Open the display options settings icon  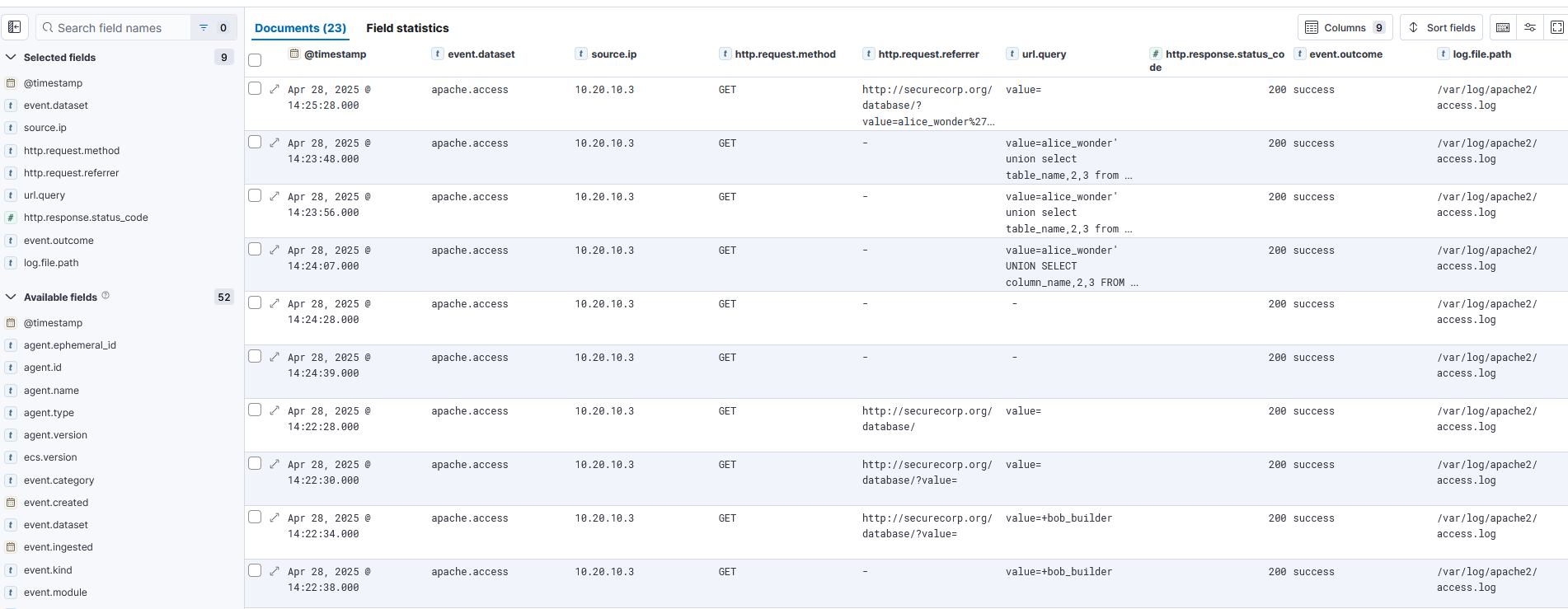click(1530, 27)
